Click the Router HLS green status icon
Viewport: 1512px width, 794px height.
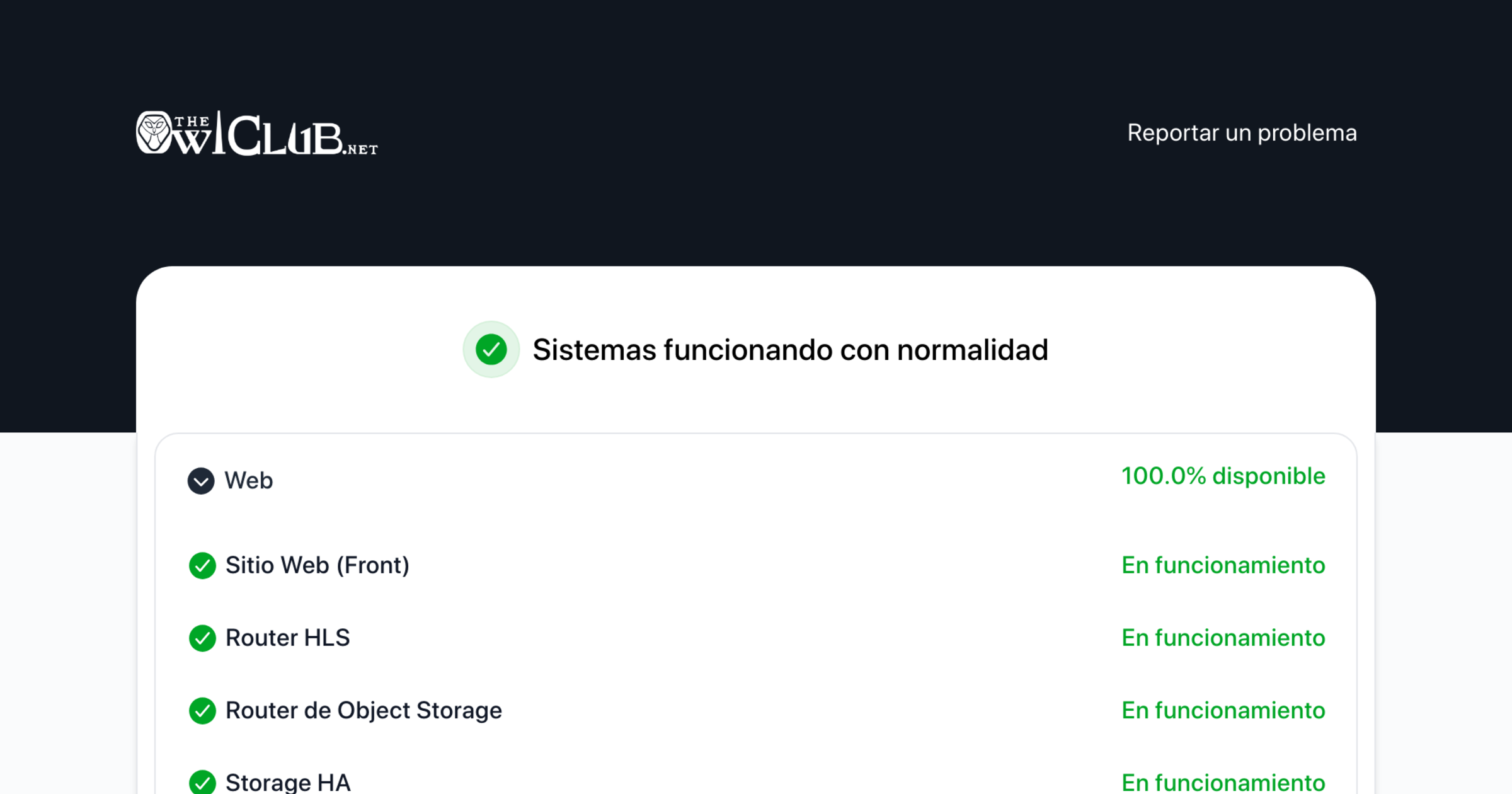202,638
